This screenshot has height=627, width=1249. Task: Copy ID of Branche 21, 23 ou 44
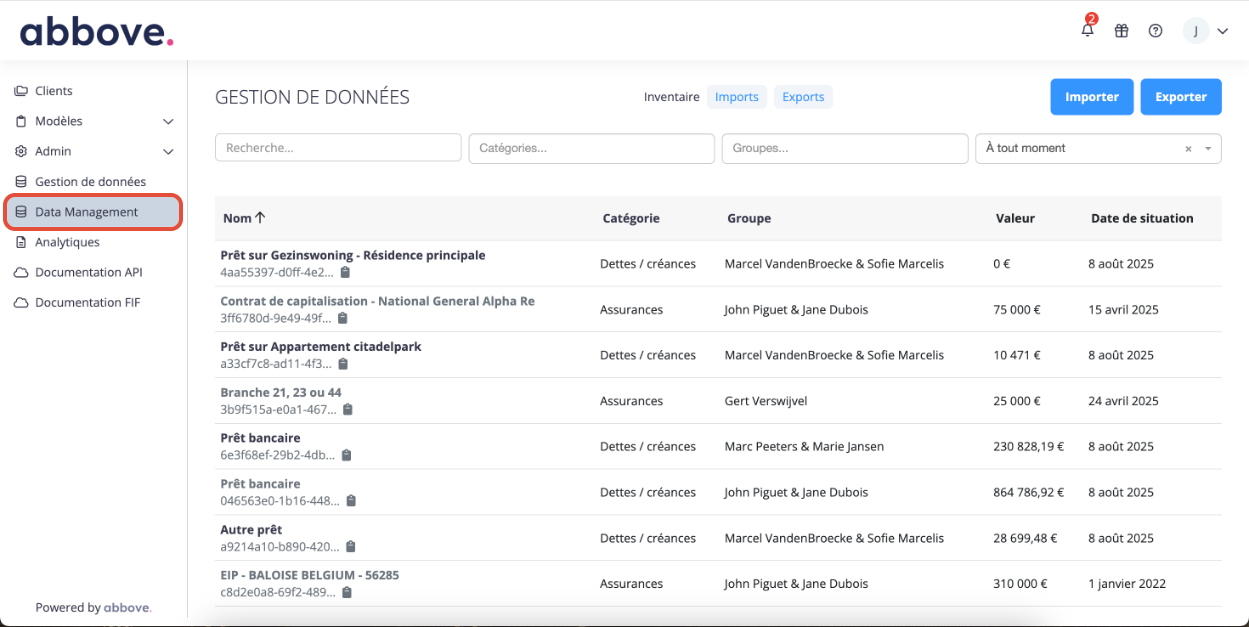tap(348, 409)
